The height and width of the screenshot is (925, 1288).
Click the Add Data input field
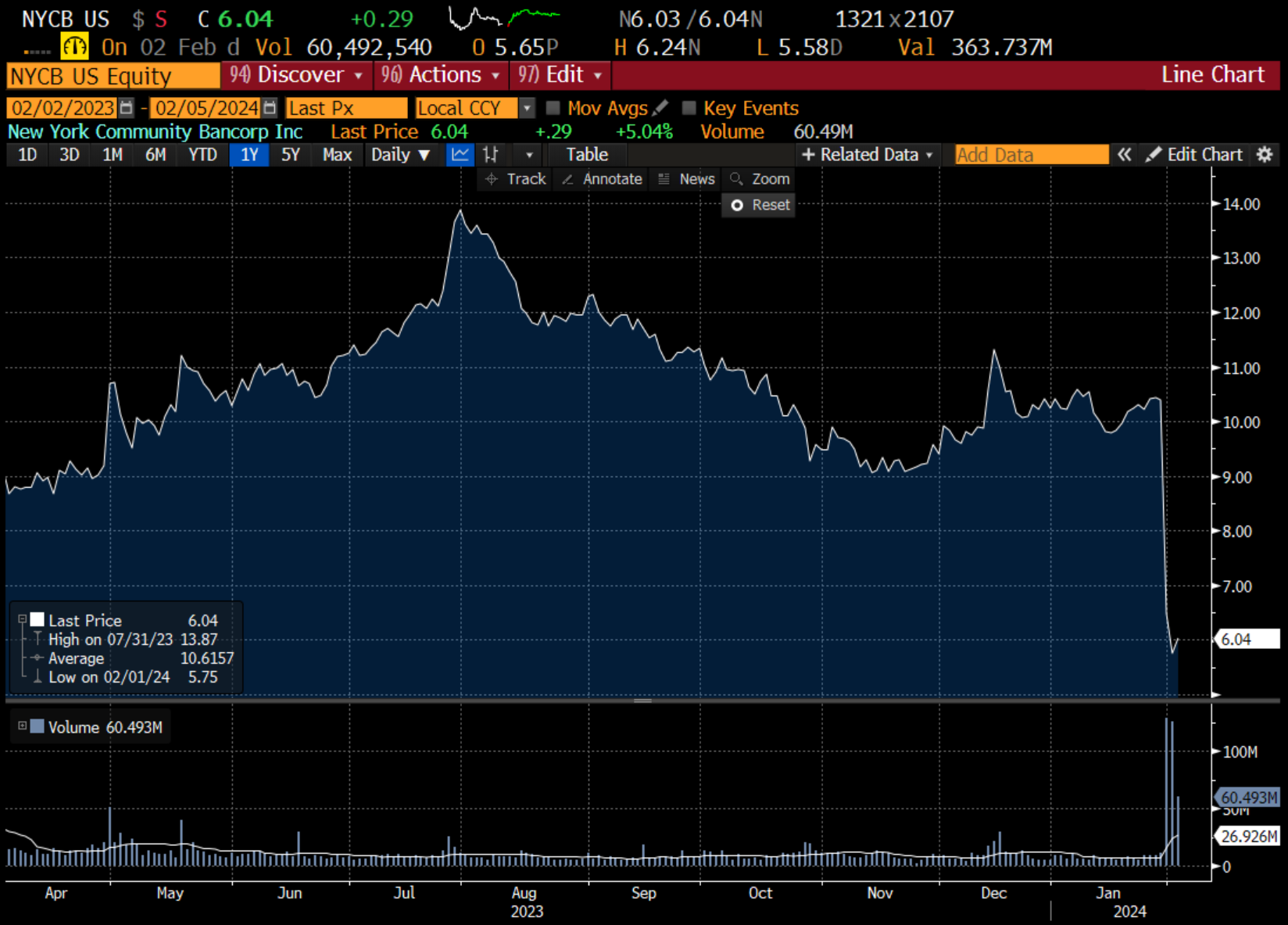pos(1031,155)
